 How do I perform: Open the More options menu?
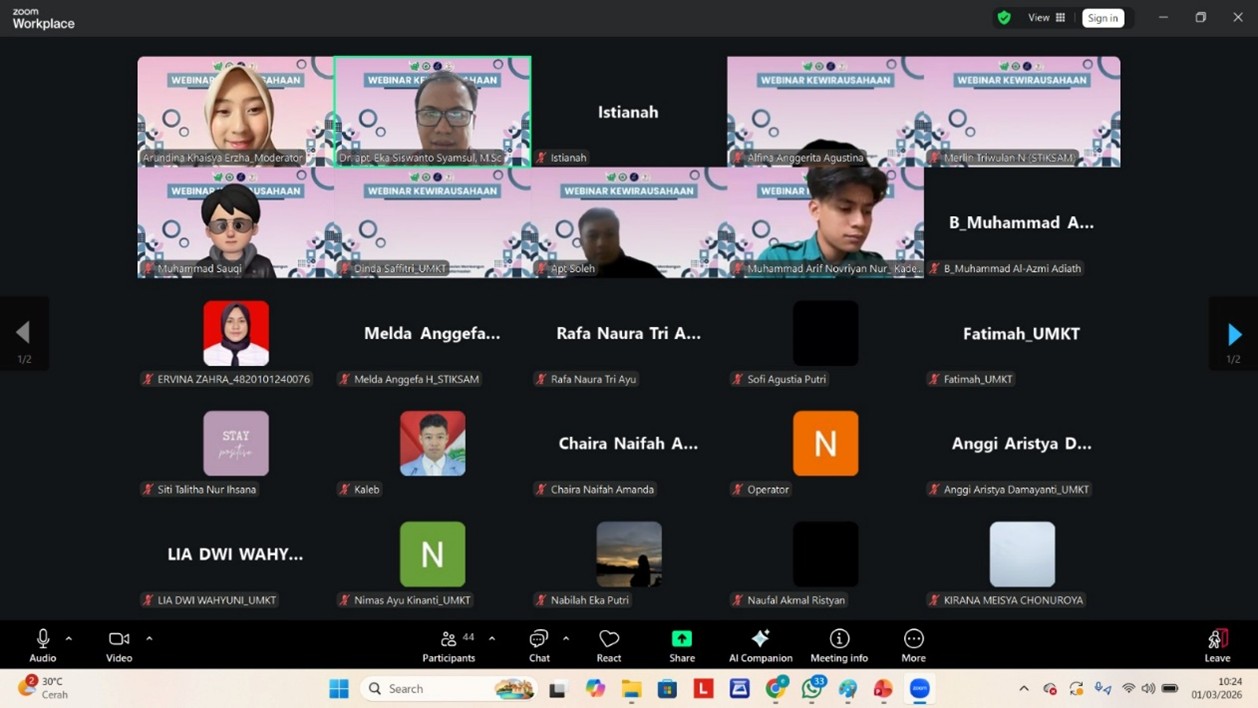coord(913,645)
